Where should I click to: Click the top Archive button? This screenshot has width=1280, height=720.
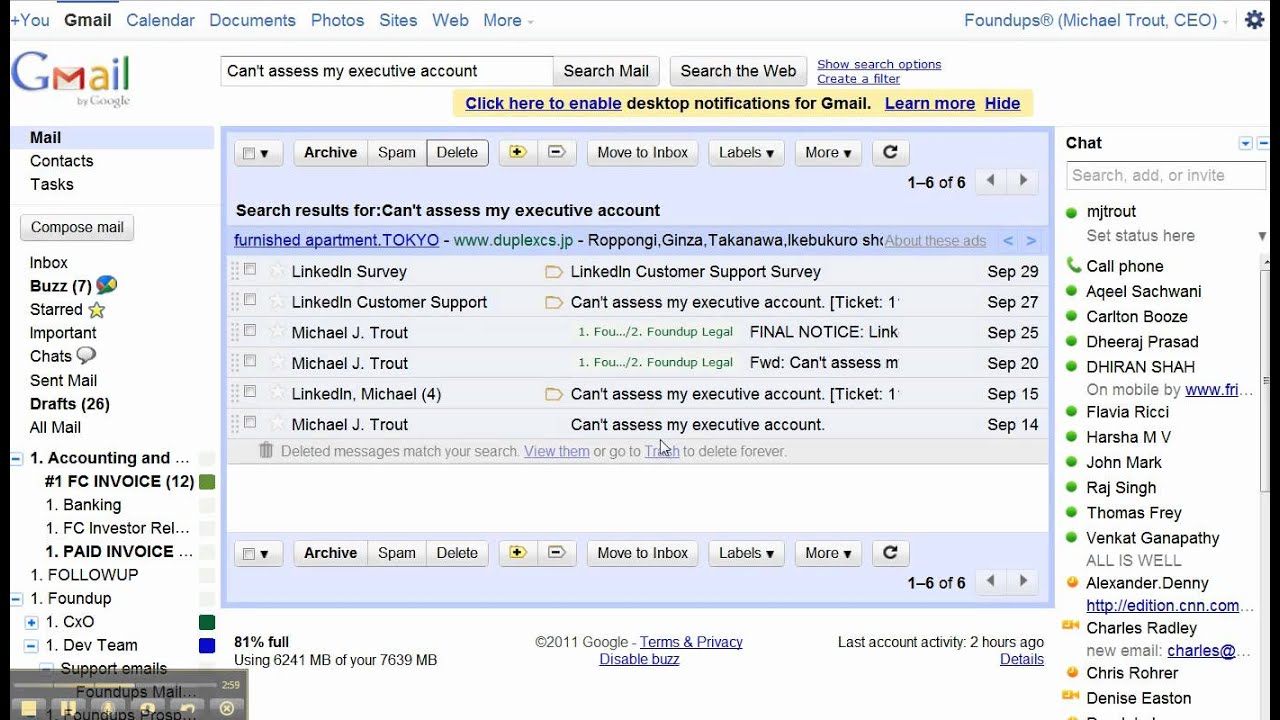pos(330,152)
